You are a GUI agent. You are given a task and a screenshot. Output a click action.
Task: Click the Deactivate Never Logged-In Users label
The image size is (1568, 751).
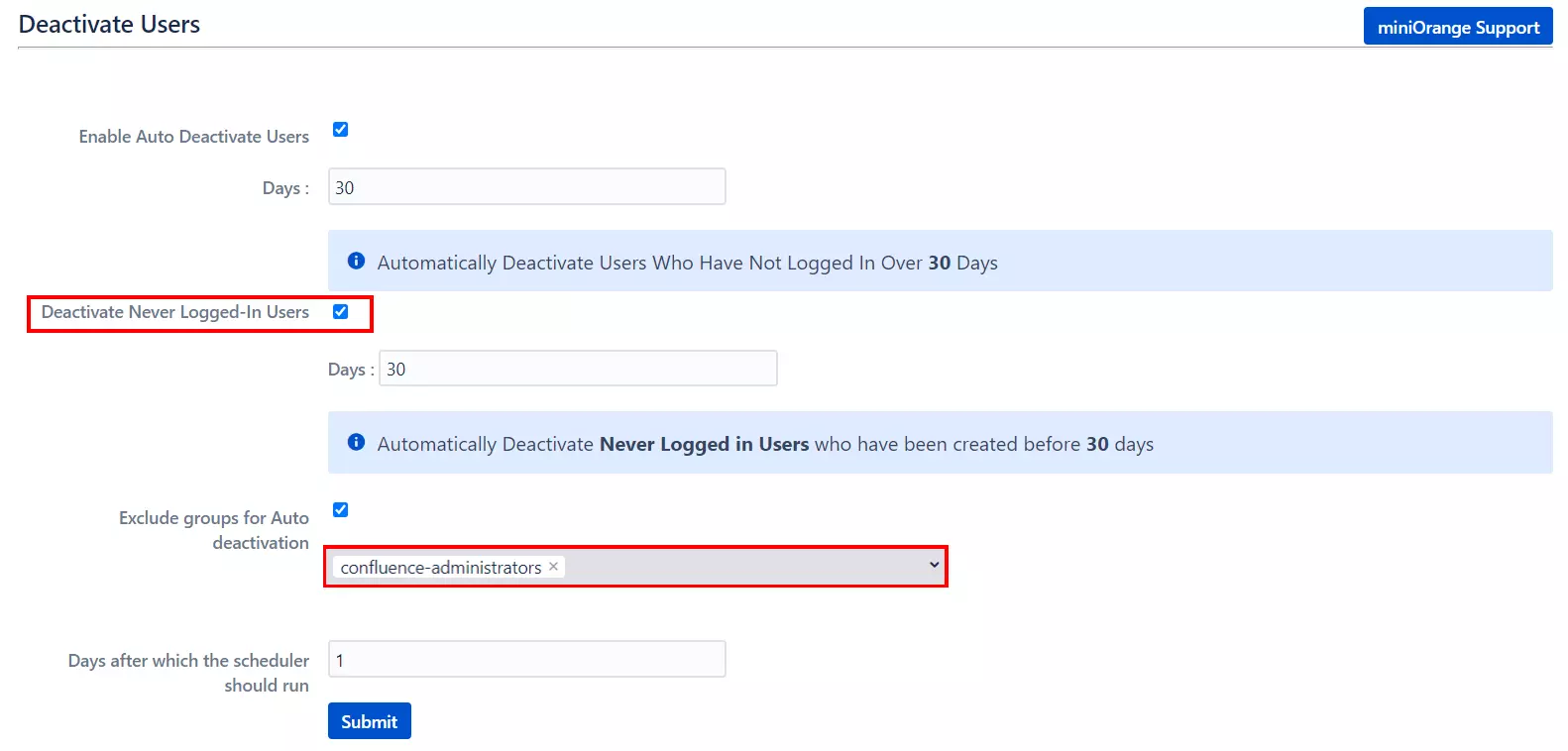(x=175, y=312)
